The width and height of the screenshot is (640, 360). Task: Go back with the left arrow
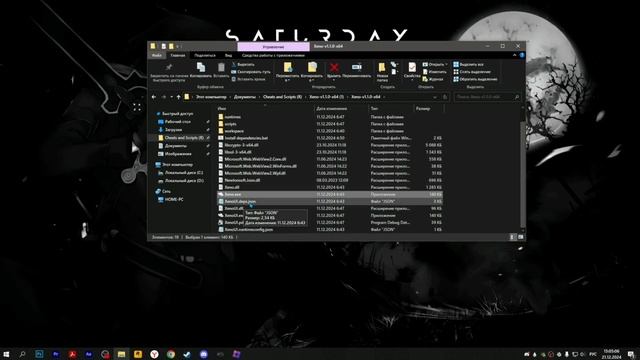pyautogui.click(x=154, y=97)
